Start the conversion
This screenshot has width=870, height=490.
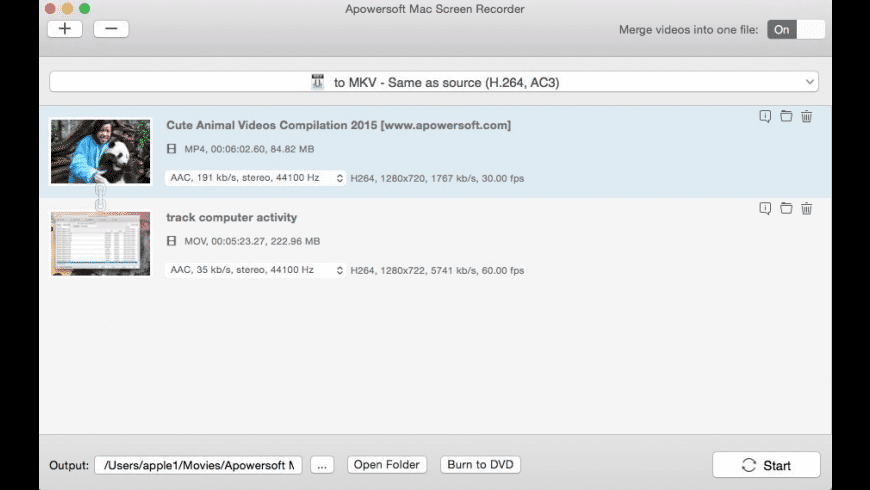tap(766, 465)
